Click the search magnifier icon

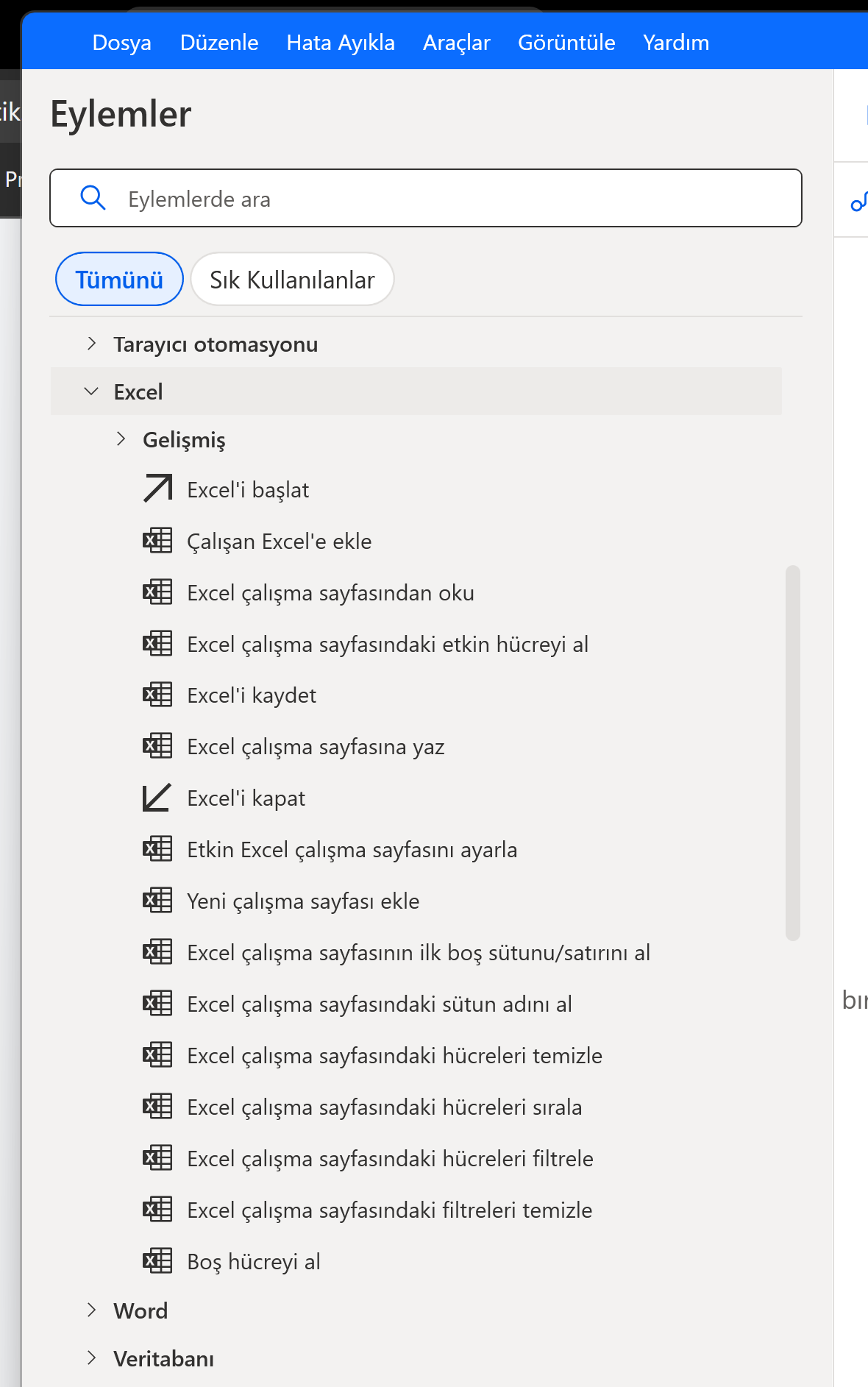pyautogui.click(x=93, y=198)
